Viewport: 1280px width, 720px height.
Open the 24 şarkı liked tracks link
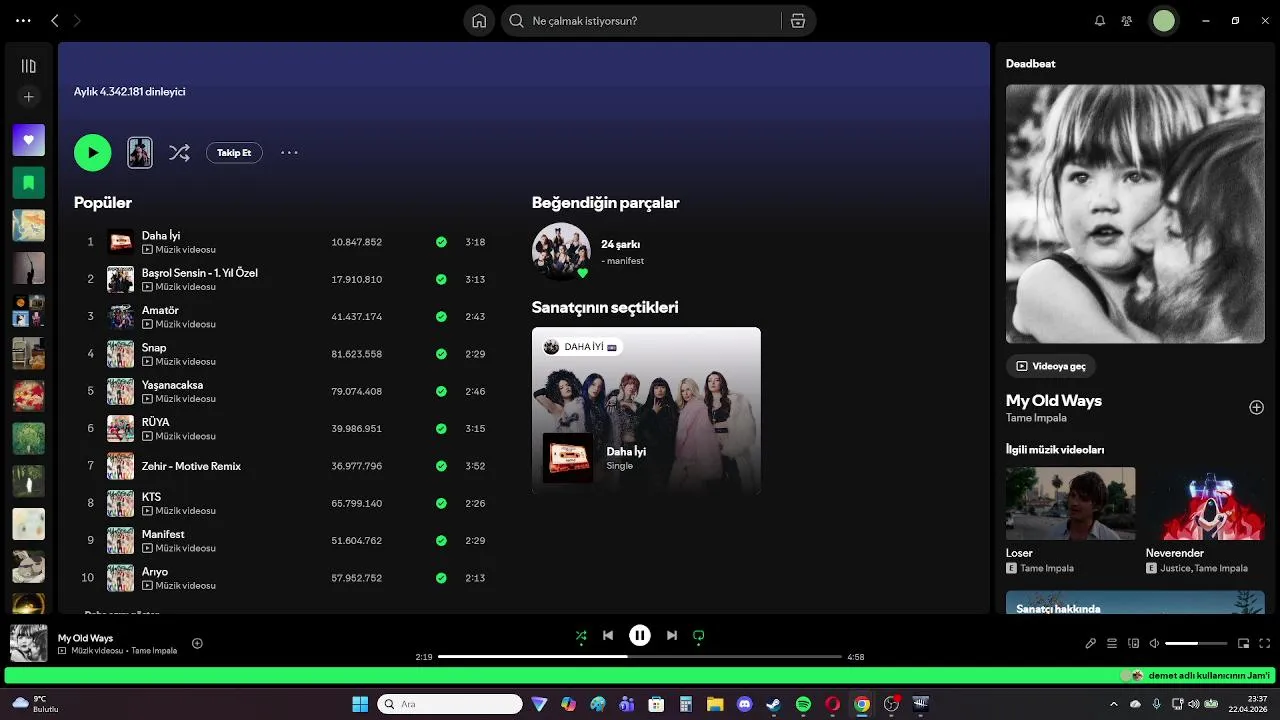pos(620,244)
